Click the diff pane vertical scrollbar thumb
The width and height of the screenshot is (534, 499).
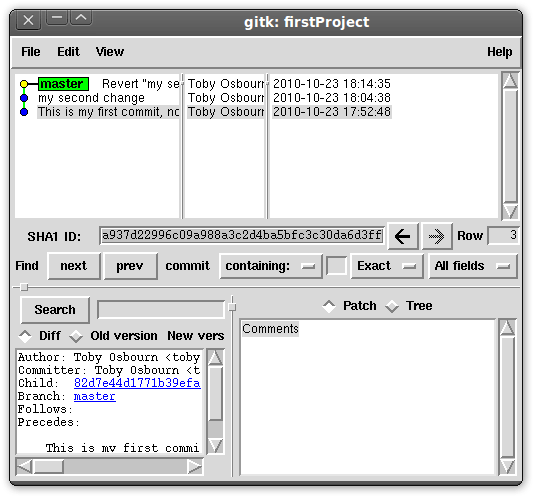216,393
